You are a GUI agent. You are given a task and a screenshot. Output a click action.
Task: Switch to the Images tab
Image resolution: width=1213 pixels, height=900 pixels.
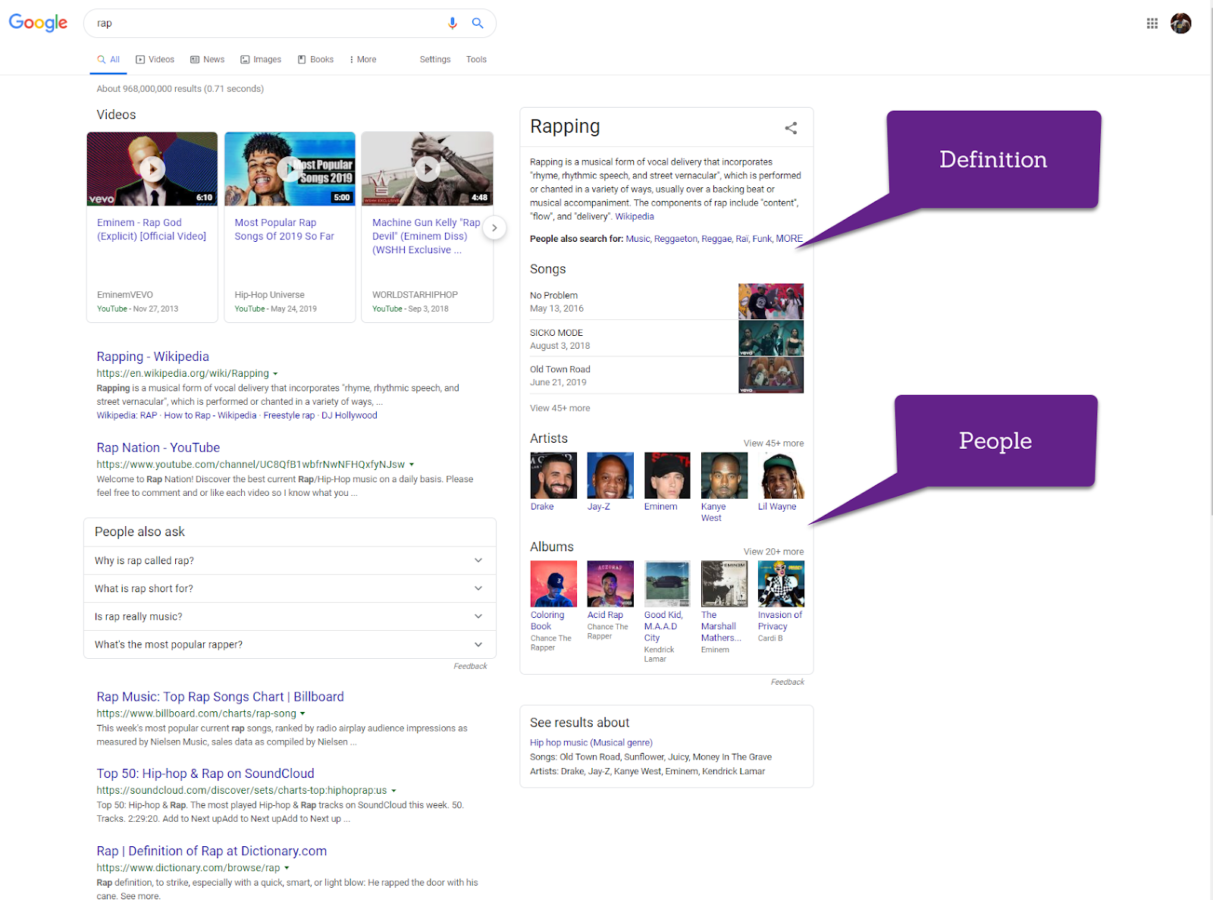[261, 59]
